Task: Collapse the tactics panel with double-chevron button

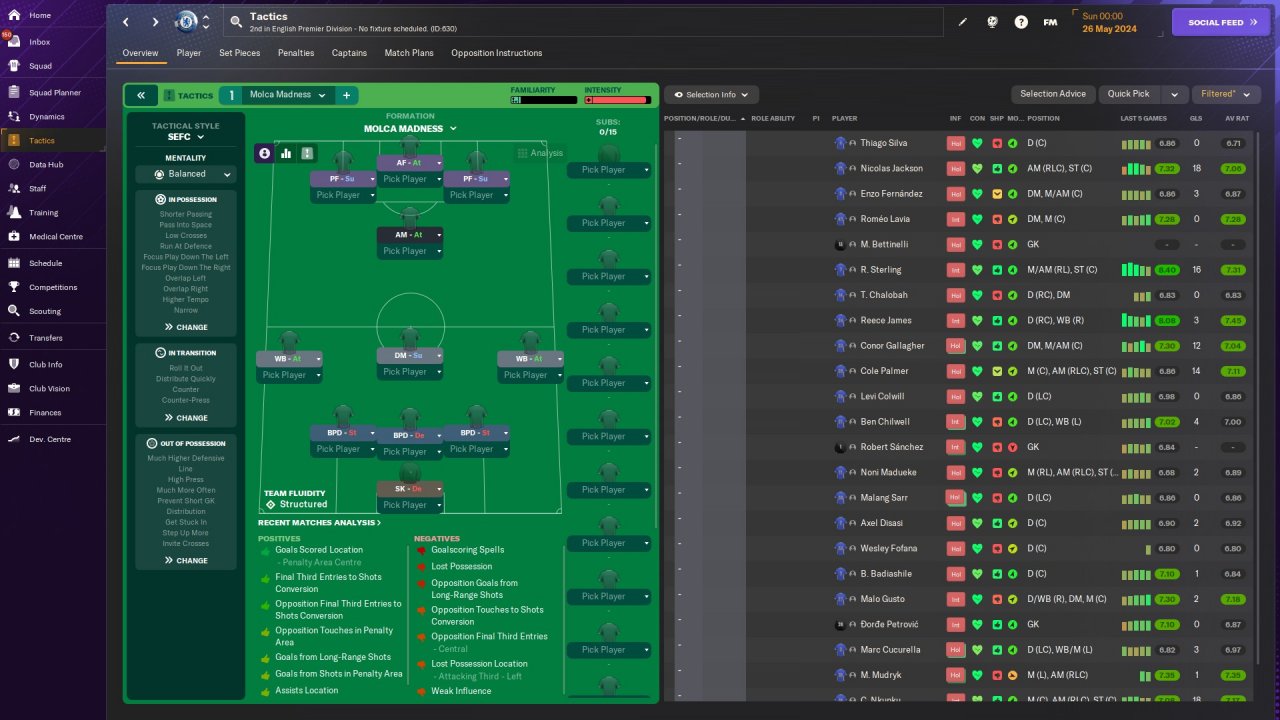Action: point(141,95)
